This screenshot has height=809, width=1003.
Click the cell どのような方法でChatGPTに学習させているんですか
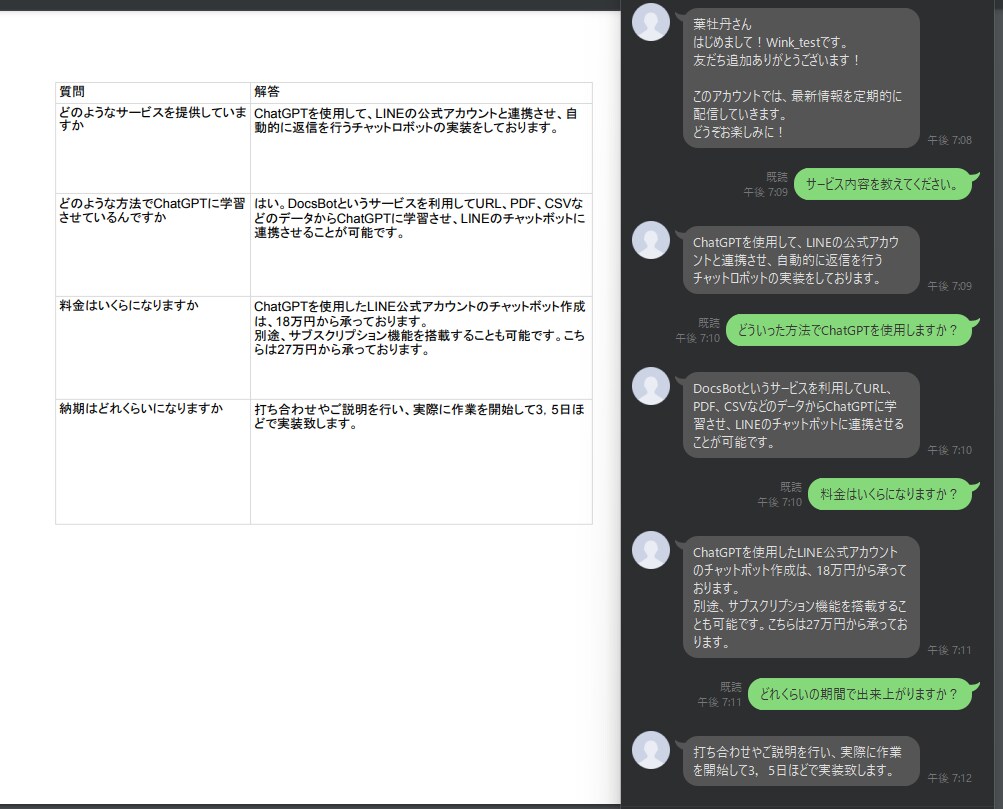(x=153, y=244)
